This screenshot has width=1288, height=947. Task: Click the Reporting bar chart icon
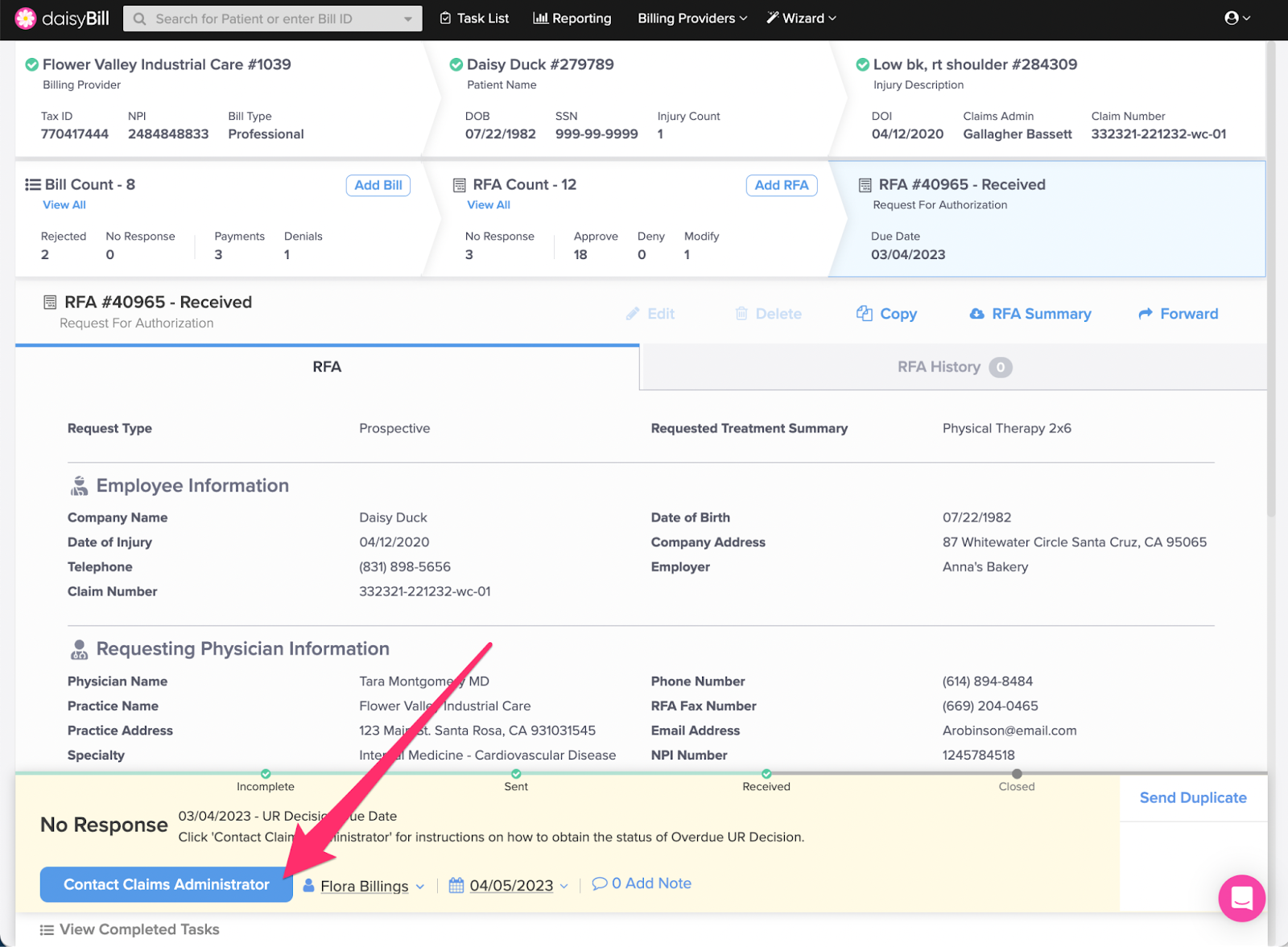coord(540,18)
